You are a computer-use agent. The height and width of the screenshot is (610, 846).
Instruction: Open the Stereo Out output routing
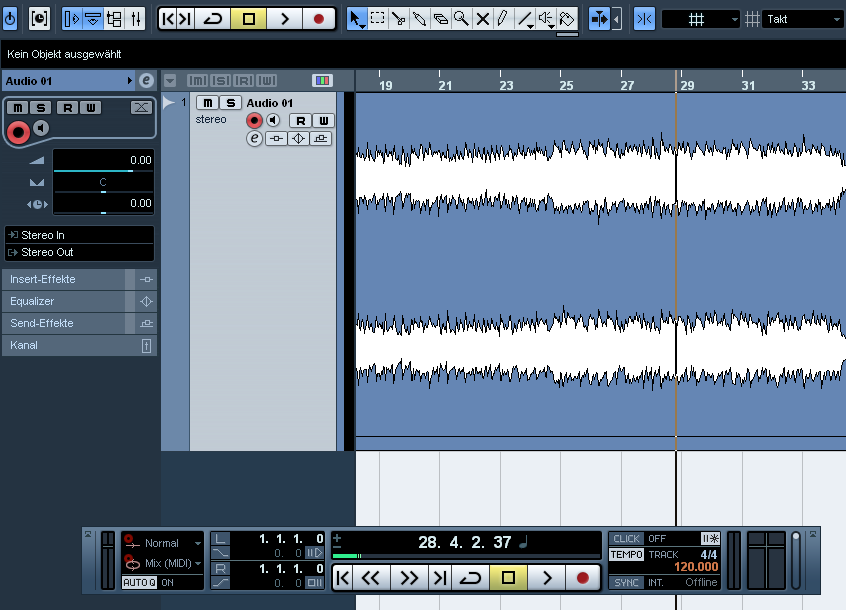pyautogui.click(x=79, y=252)
